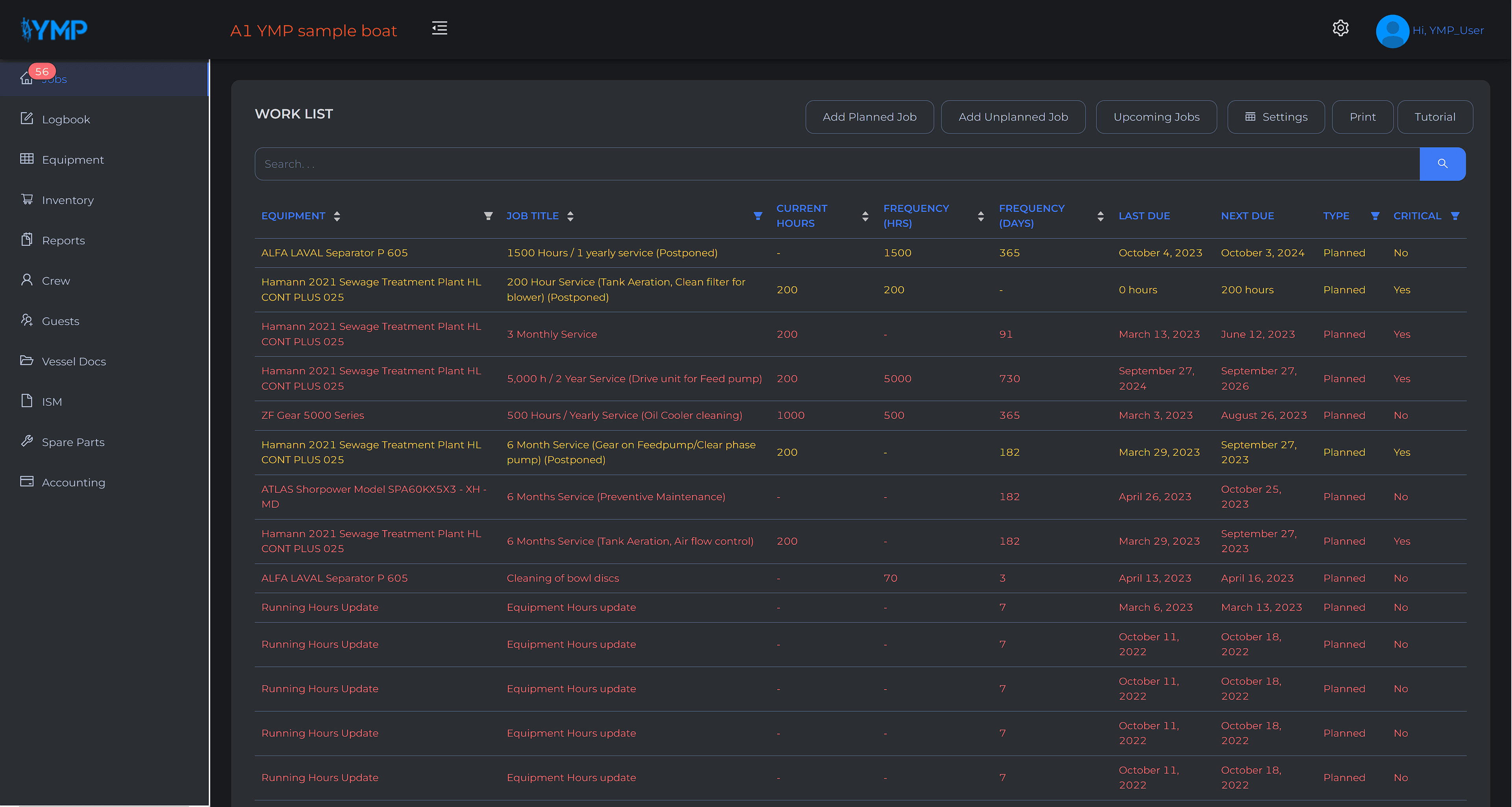The image size is (1512, 807).
Task: Open the Critical column filter funnel
Action: pos(1455,216)
